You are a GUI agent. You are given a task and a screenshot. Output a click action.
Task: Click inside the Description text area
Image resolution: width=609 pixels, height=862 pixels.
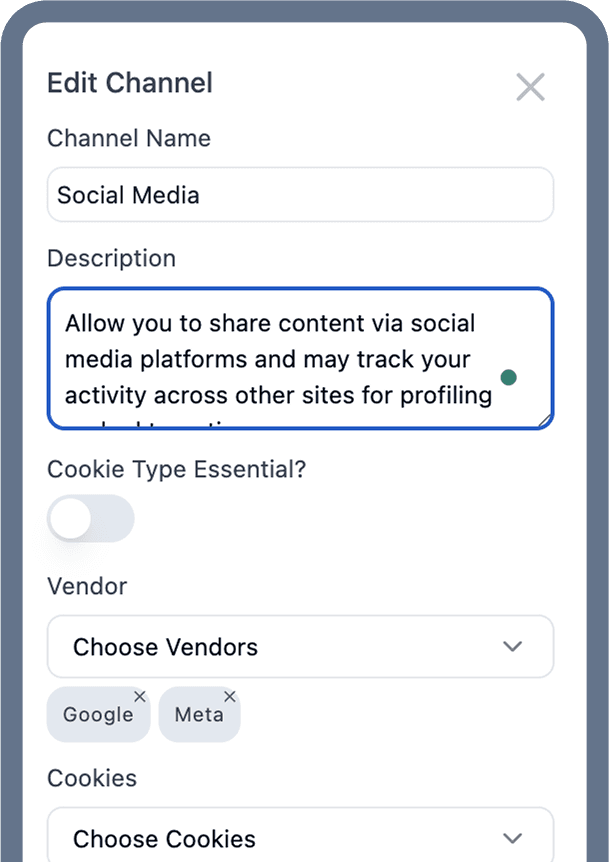pyautogui.click(x=300, y=358)
